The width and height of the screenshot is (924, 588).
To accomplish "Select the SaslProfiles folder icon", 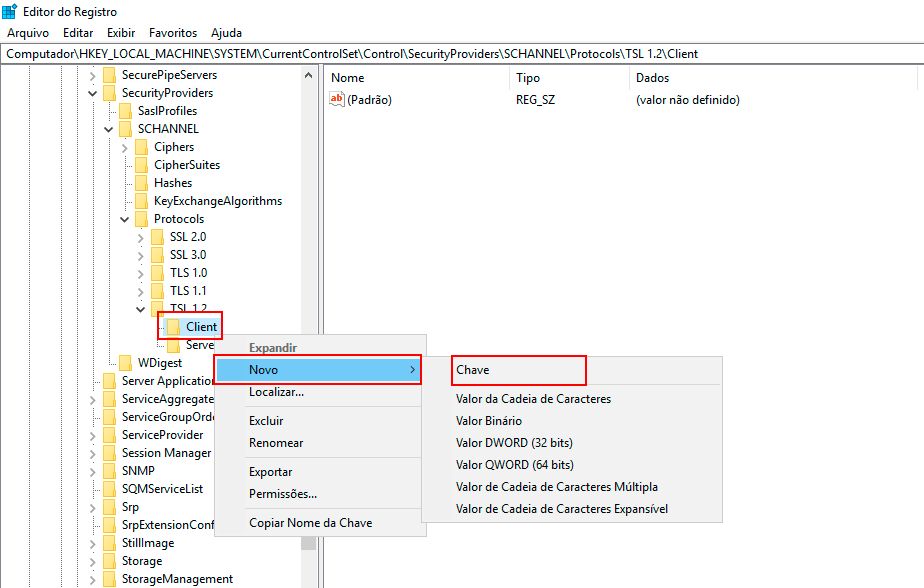I will point(126,111).
